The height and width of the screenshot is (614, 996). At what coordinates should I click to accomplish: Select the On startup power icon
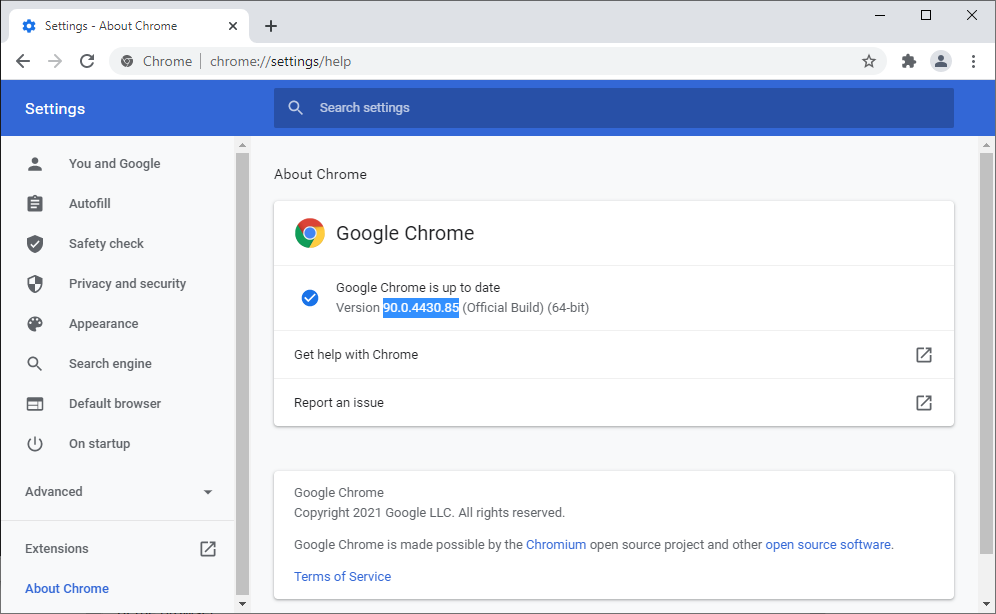(x=36, y=443)
